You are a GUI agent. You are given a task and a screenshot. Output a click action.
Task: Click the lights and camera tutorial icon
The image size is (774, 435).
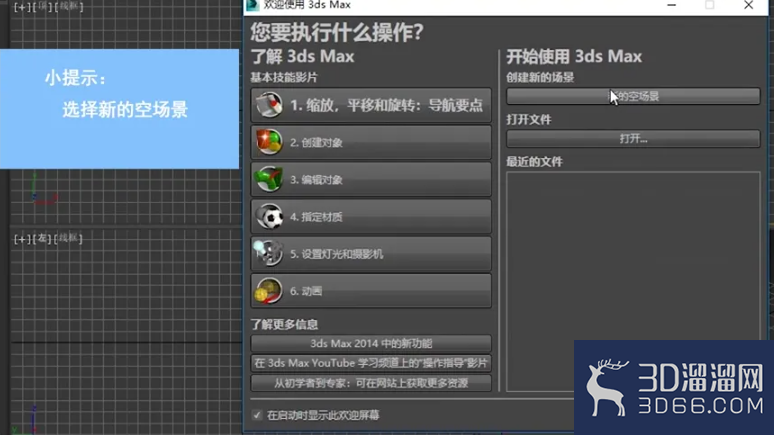click(268, 253)
